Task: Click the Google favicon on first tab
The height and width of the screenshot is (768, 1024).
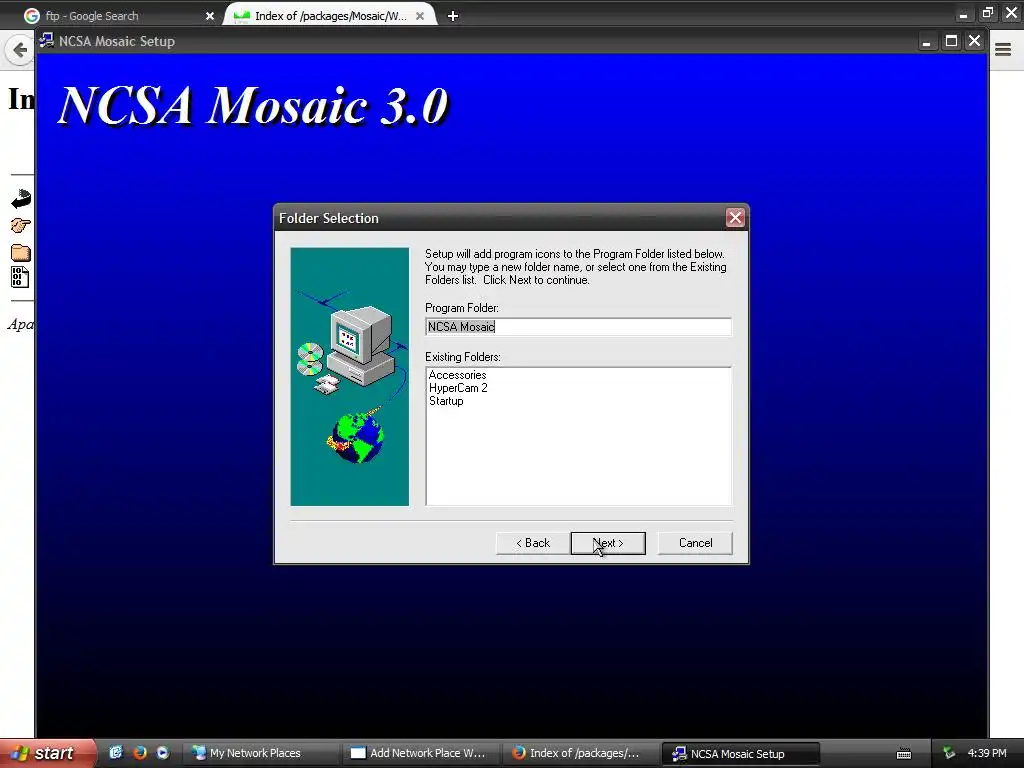Action: pyautogui.click(x=31, y=16)
